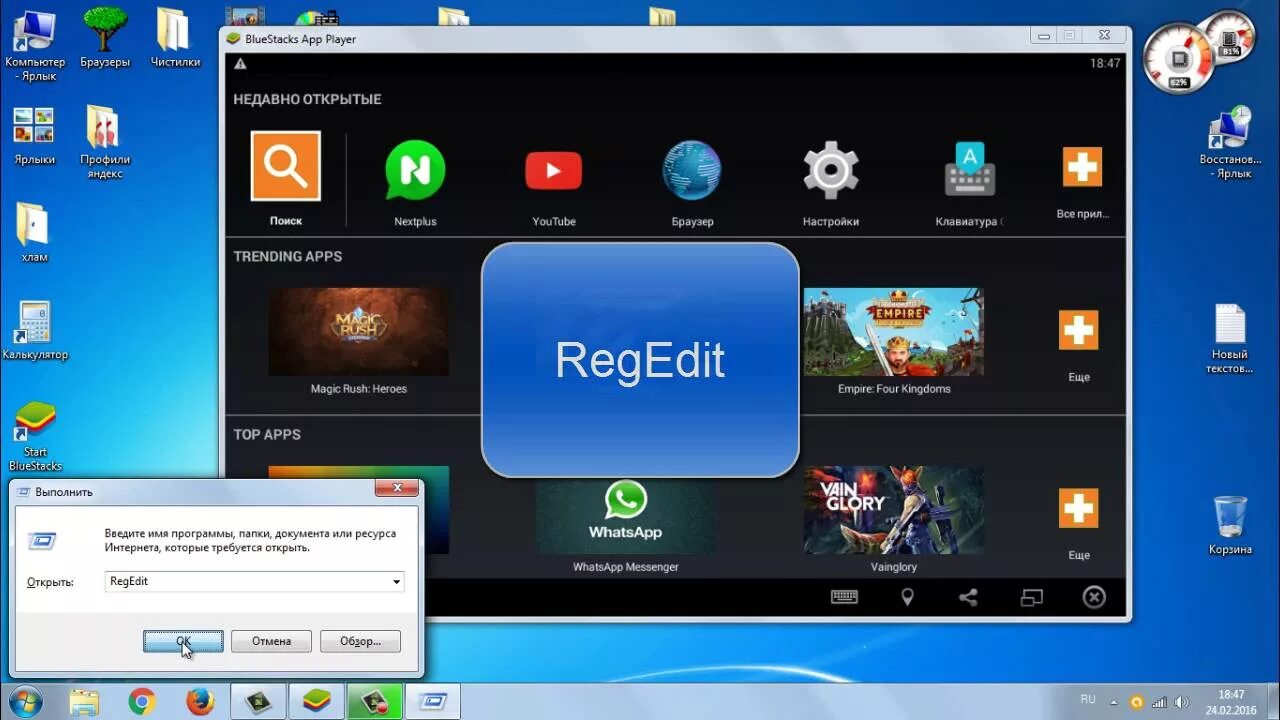Screen dimensions: 1280x720
Task: Click the Еще plus in Trending Apps
Action: point(1078,330)
